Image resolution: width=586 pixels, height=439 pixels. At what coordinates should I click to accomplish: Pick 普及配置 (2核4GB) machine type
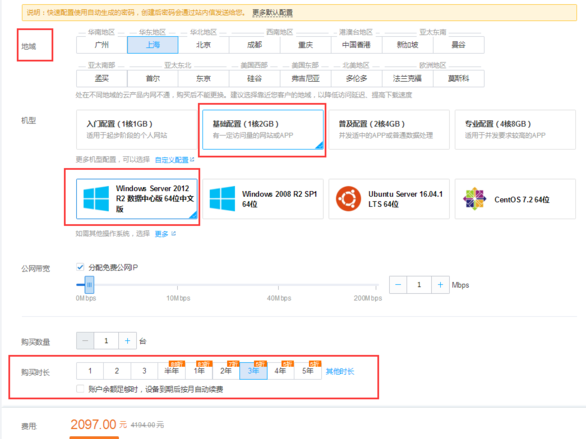click(389, 130)
